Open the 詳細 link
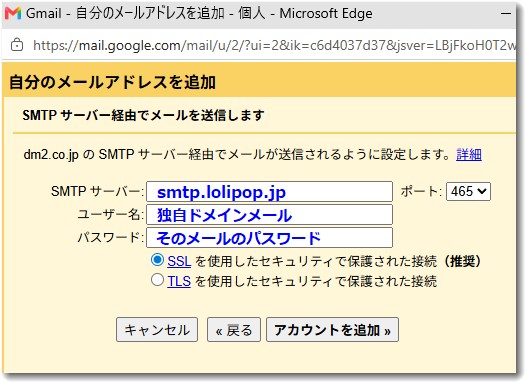The image size is (525, 382). [469, 155]
